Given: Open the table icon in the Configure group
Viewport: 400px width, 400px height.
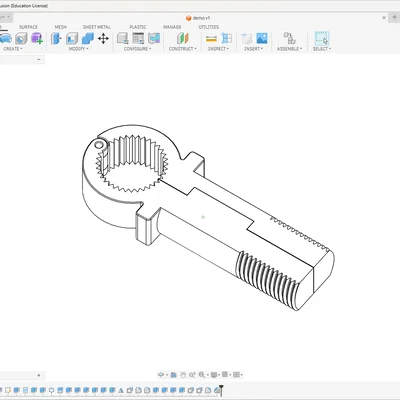Looking at the screenshot, I should tap(138, 39).
